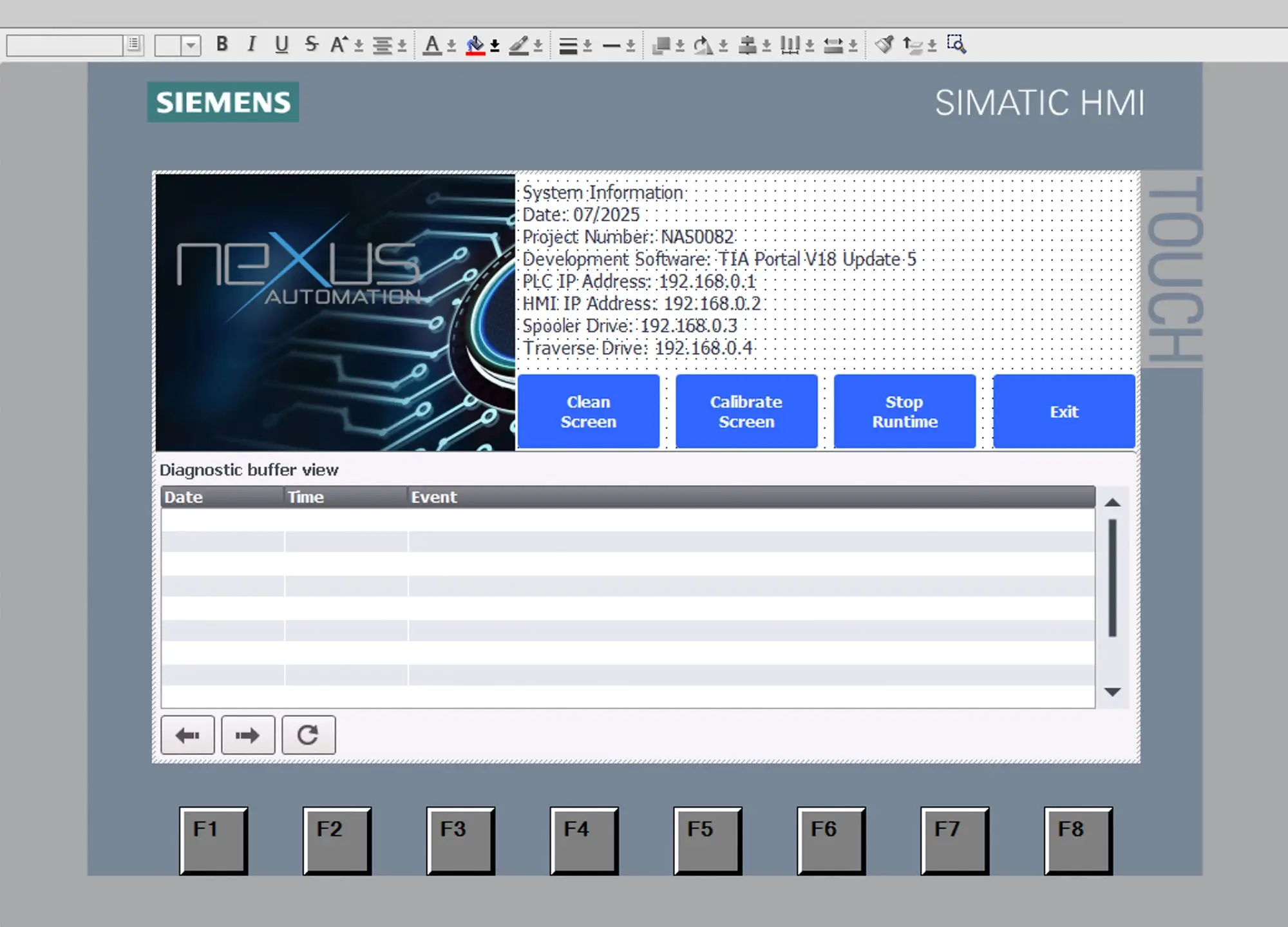Click the Calibrate Screen button
The image size is (1288, 927).
coord(746,411)
